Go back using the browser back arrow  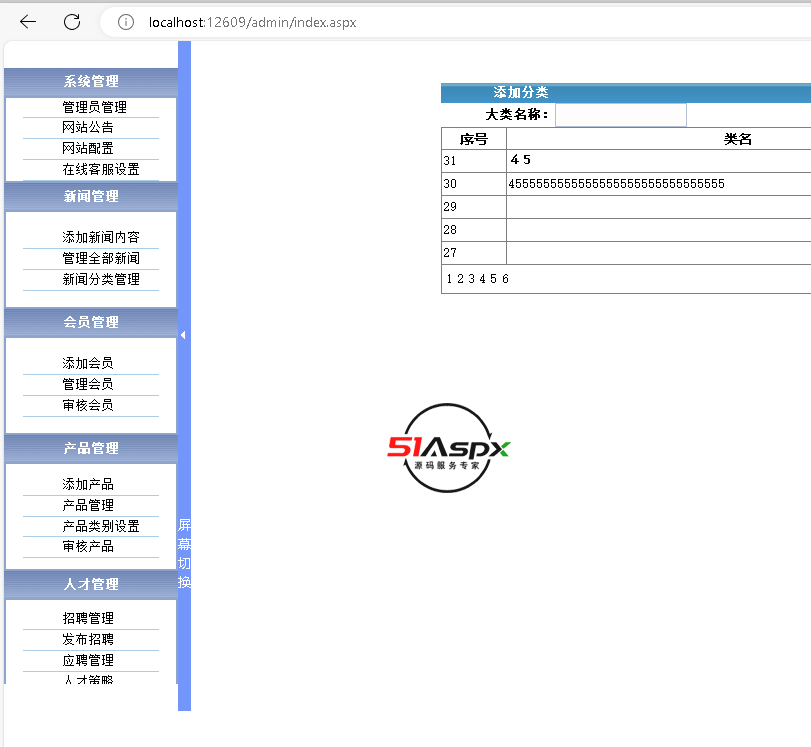[x=28, y=22]
